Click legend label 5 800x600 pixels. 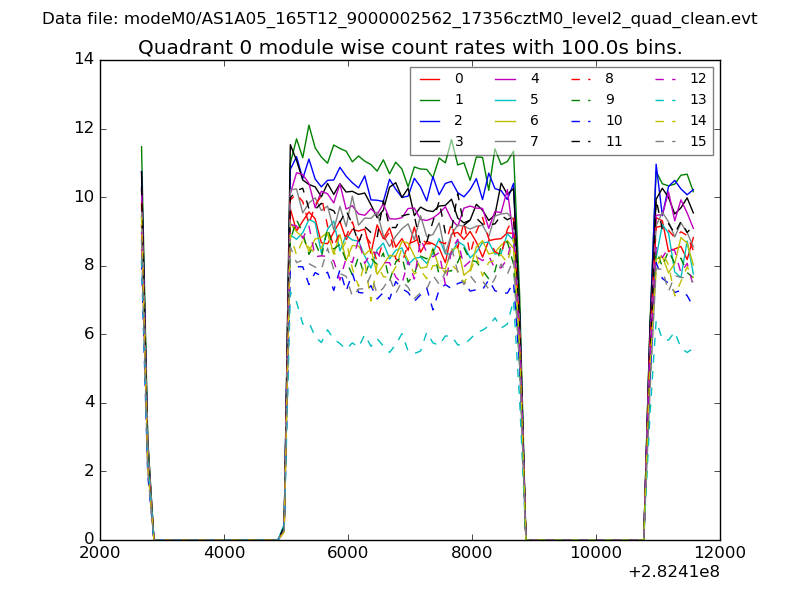pyautogui.click(x=535, y=99)
